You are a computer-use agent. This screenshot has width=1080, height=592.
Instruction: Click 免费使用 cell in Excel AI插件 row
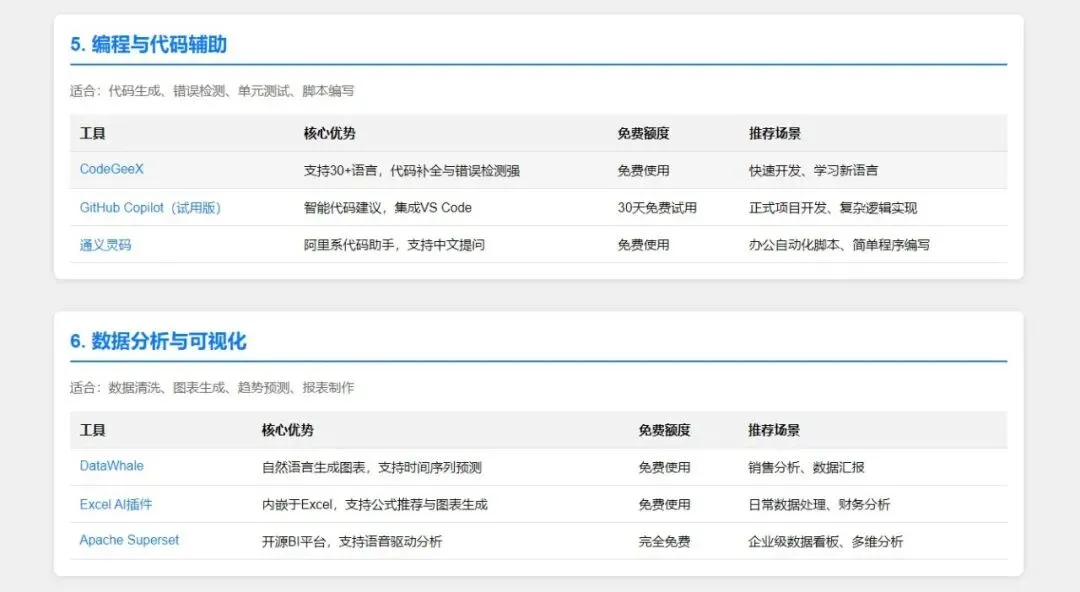tap(664, 504)
